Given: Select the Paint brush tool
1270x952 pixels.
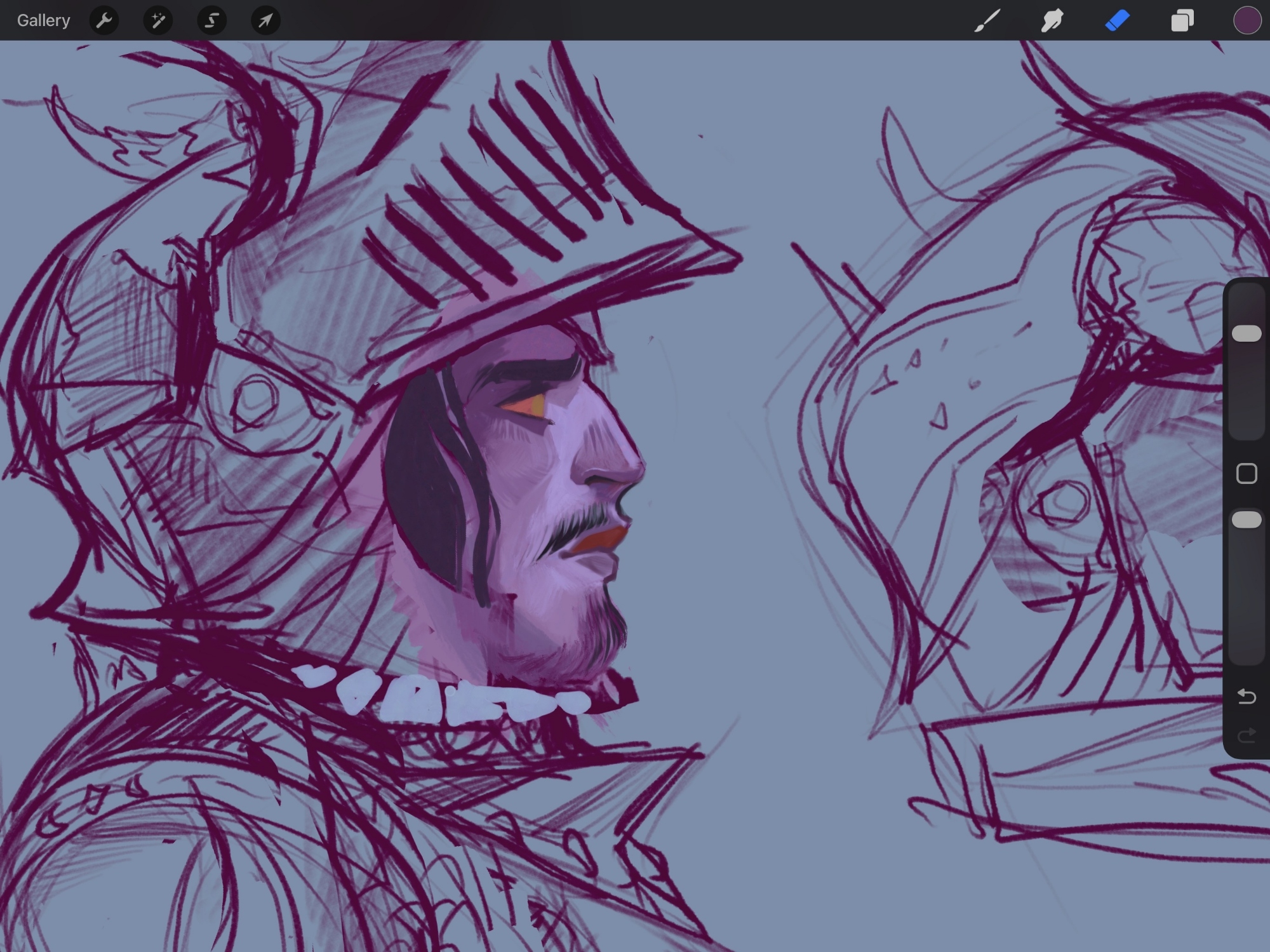Looking at the screenshot, I should 987,21.
